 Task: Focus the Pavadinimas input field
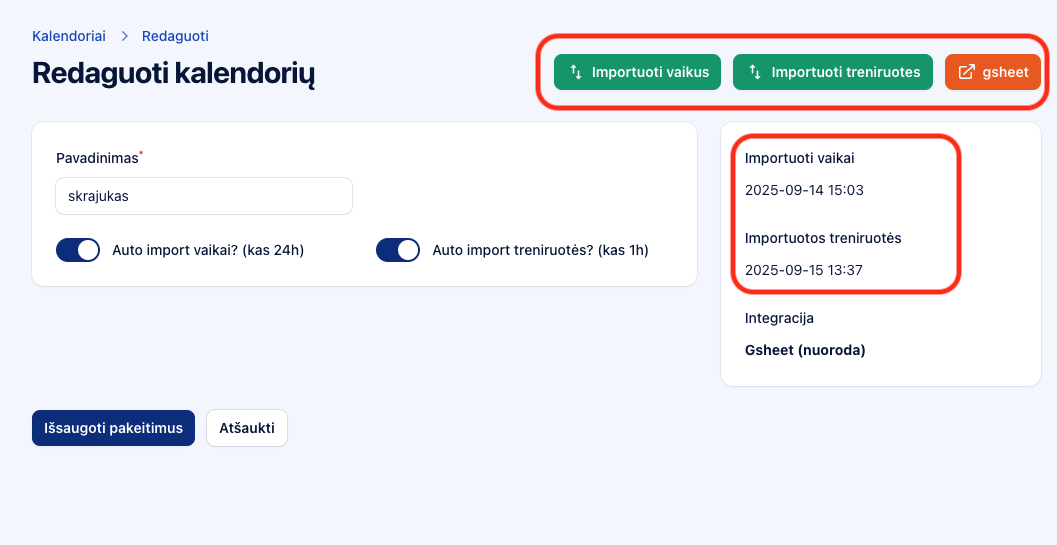point(204,196)
